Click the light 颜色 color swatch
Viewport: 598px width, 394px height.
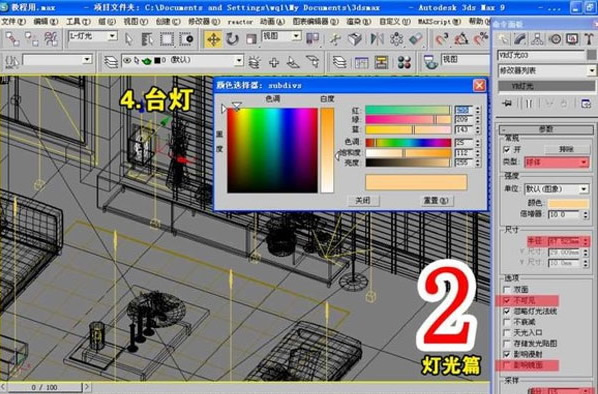point(568,203)
